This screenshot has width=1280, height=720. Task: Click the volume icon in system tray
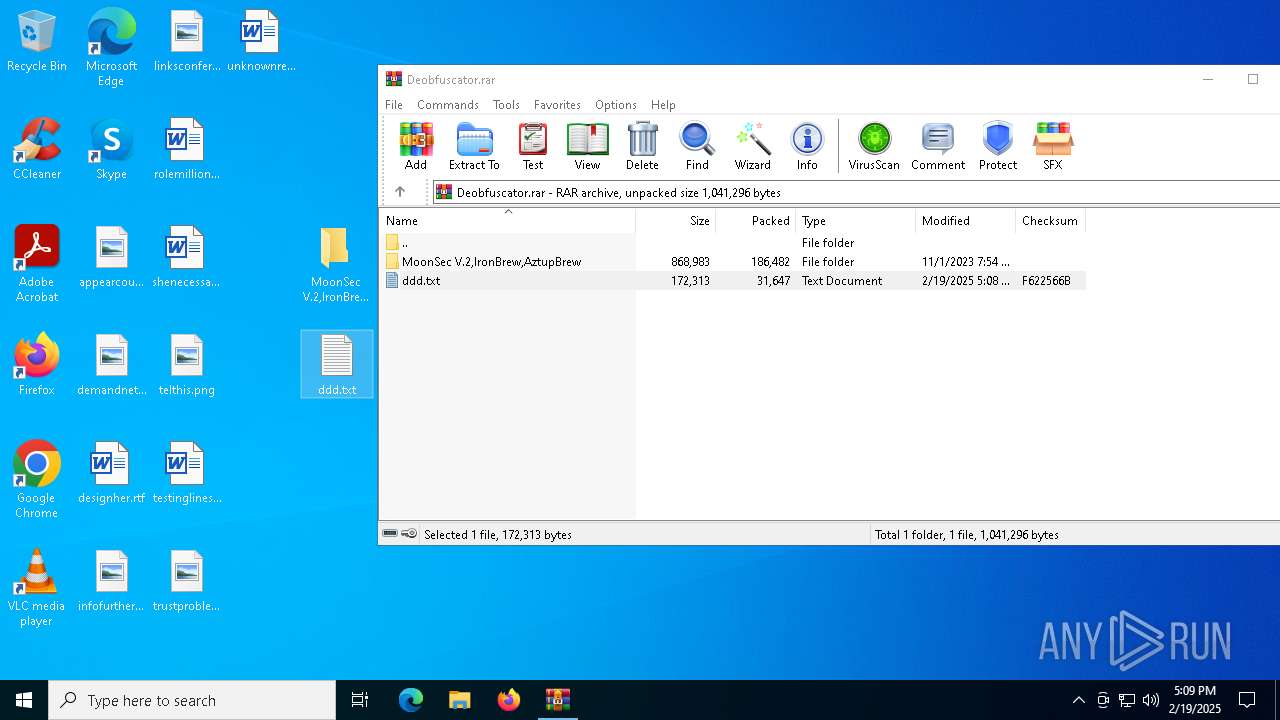[x=1151, y=700]
